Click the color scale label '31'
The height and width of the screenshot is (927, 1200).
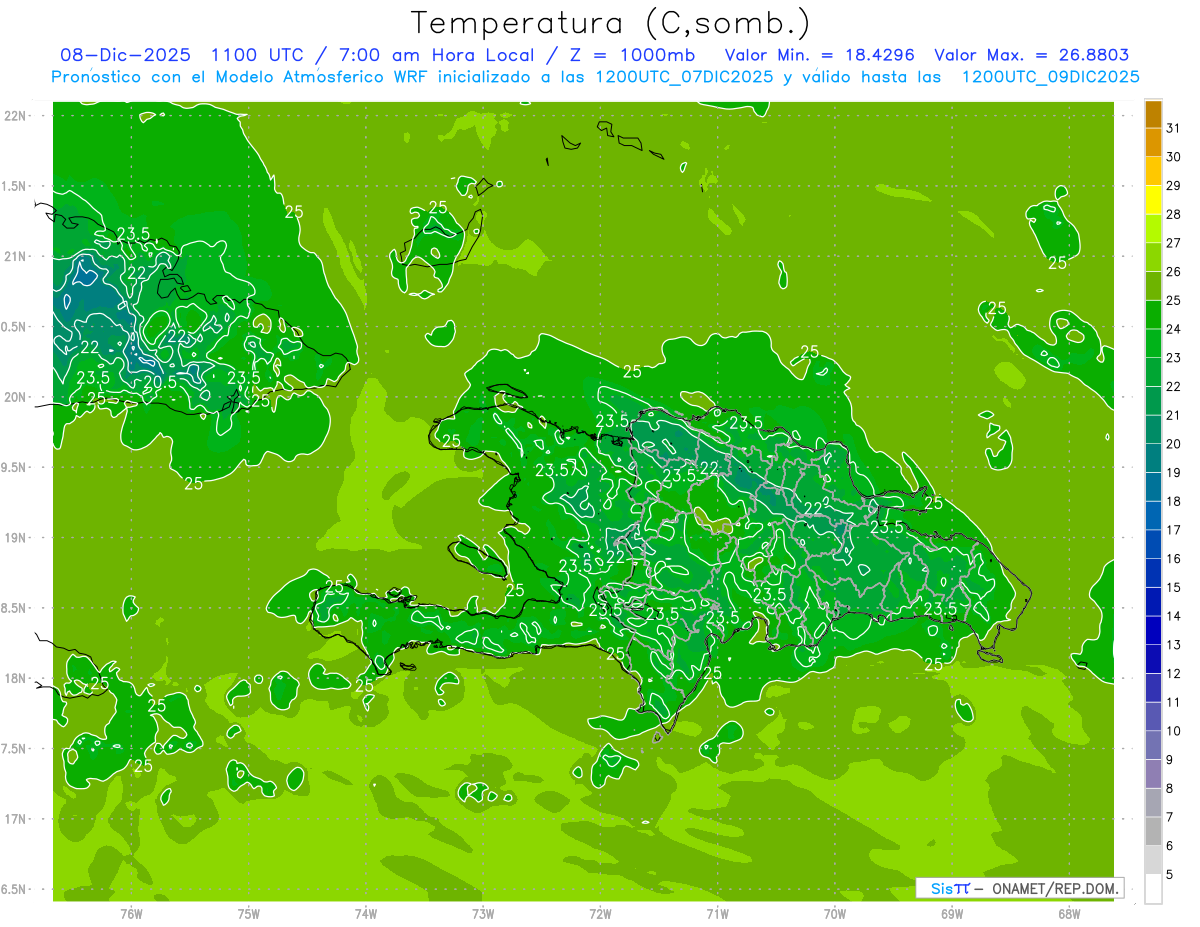point(1173,128)
